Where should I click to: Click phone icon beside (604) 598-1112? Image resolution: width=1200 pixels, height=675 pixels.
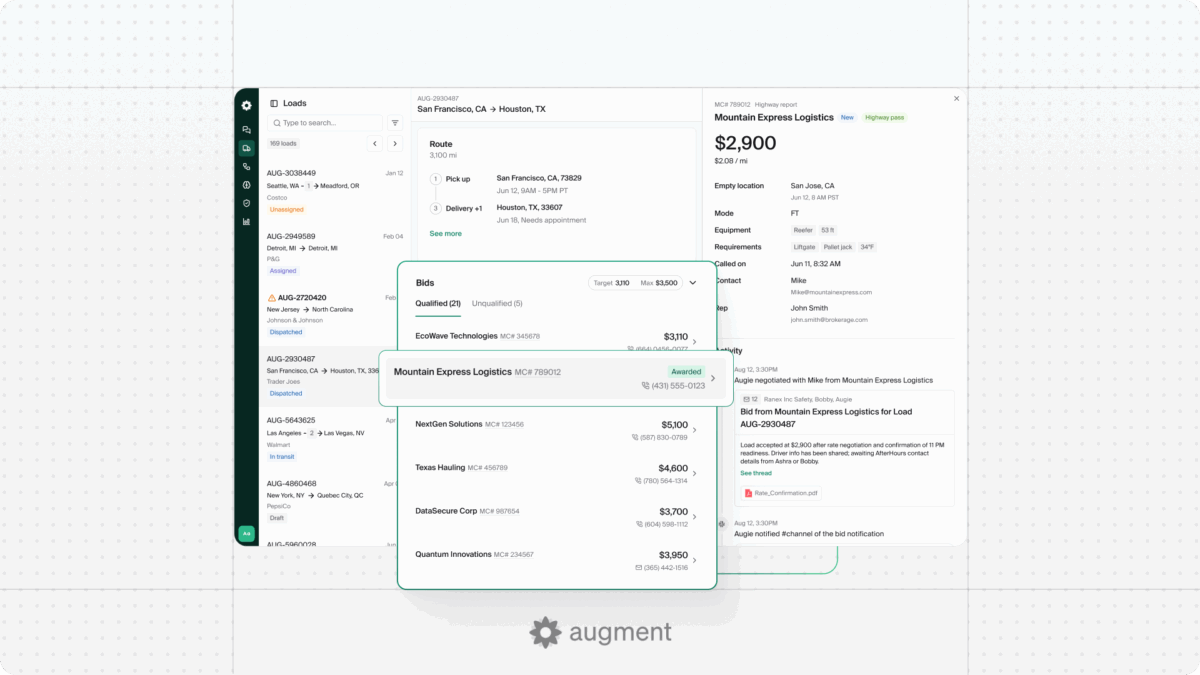click(x=640, y=524)
